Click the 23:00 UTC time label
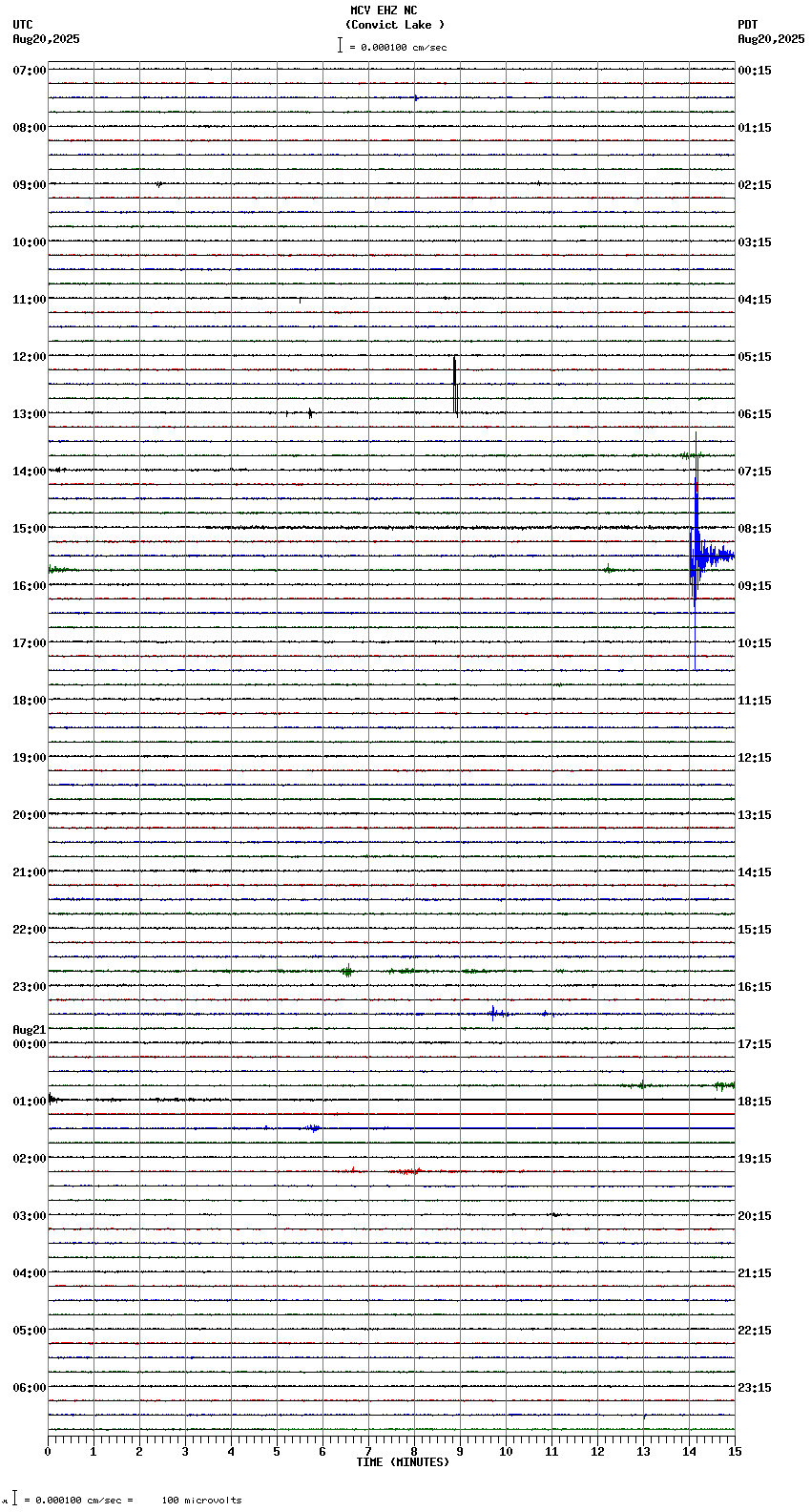This screenshot has height=1512, width=811. coord(30,987)
